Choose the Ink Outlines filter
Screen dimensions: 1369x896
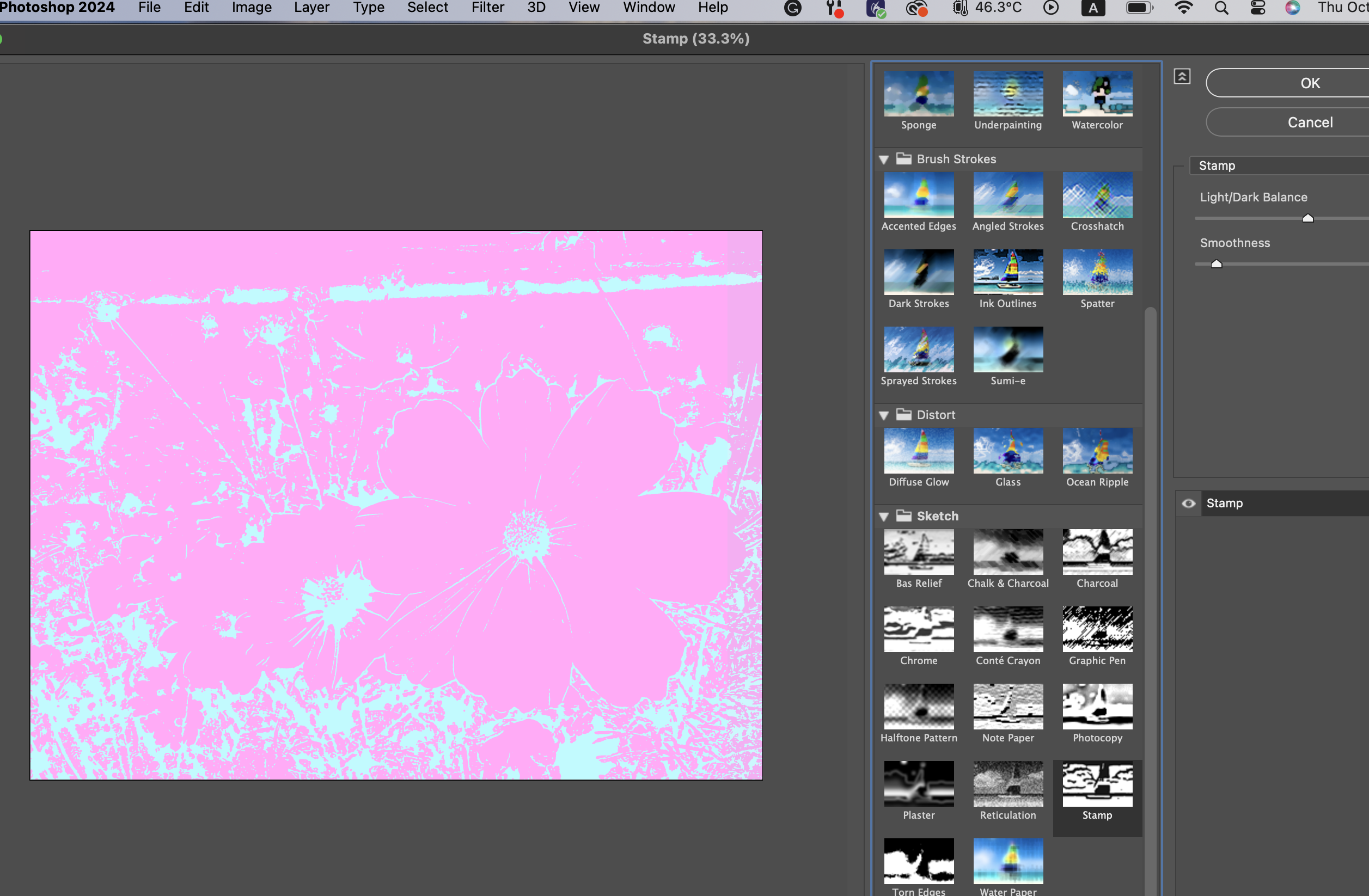coord(1008,273)
